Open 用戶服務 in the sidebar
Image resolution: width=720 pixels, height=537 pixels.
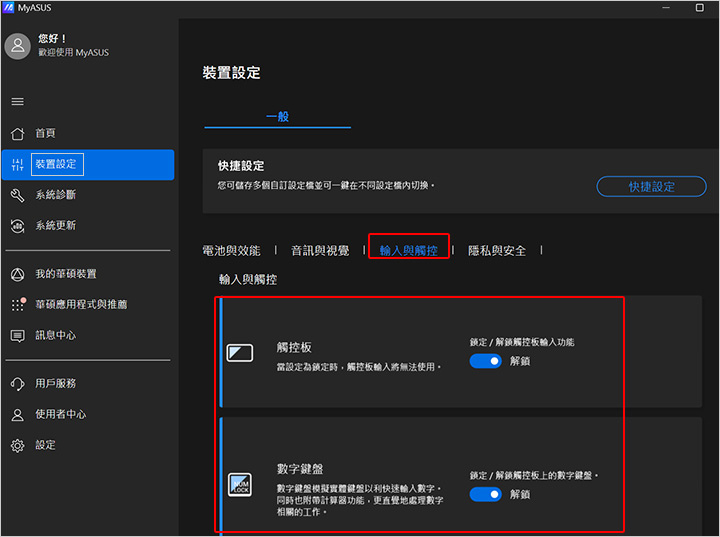click(88, 384)
